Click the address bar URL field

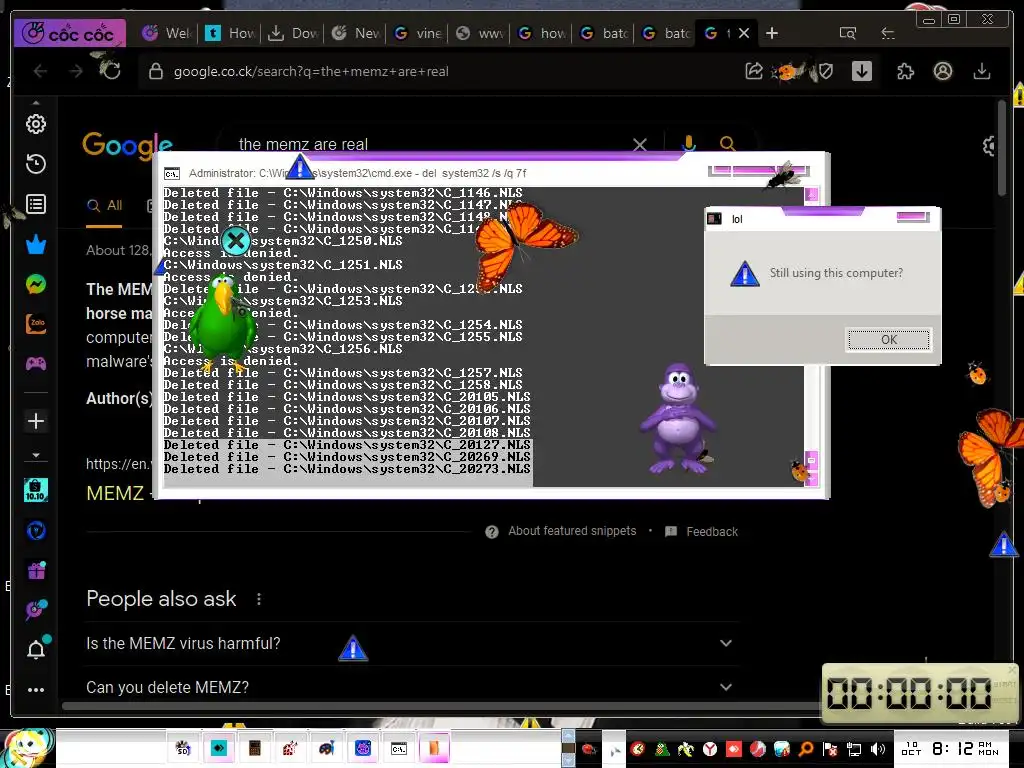[x=436, y=71]
